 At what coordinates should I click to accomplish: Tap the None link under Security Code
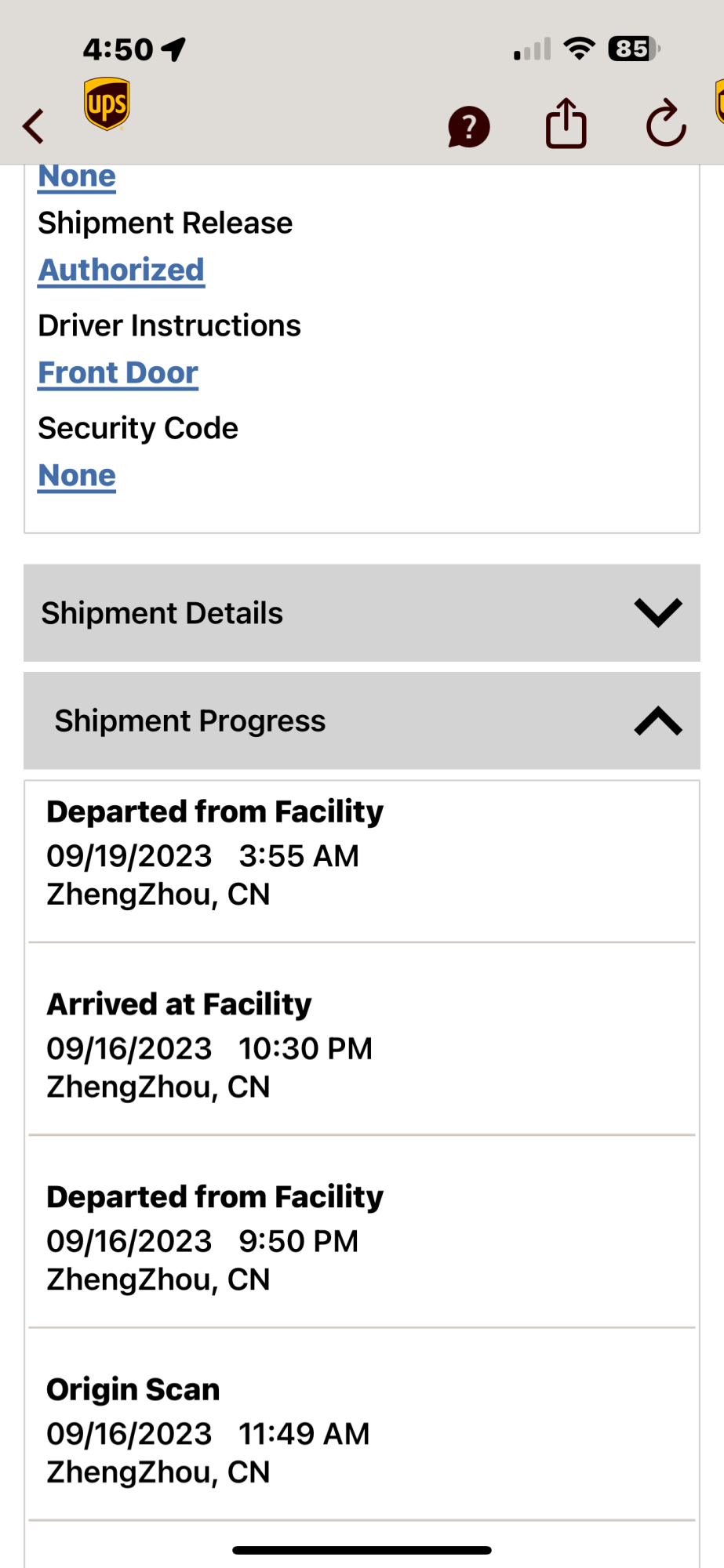click(78, 476)
